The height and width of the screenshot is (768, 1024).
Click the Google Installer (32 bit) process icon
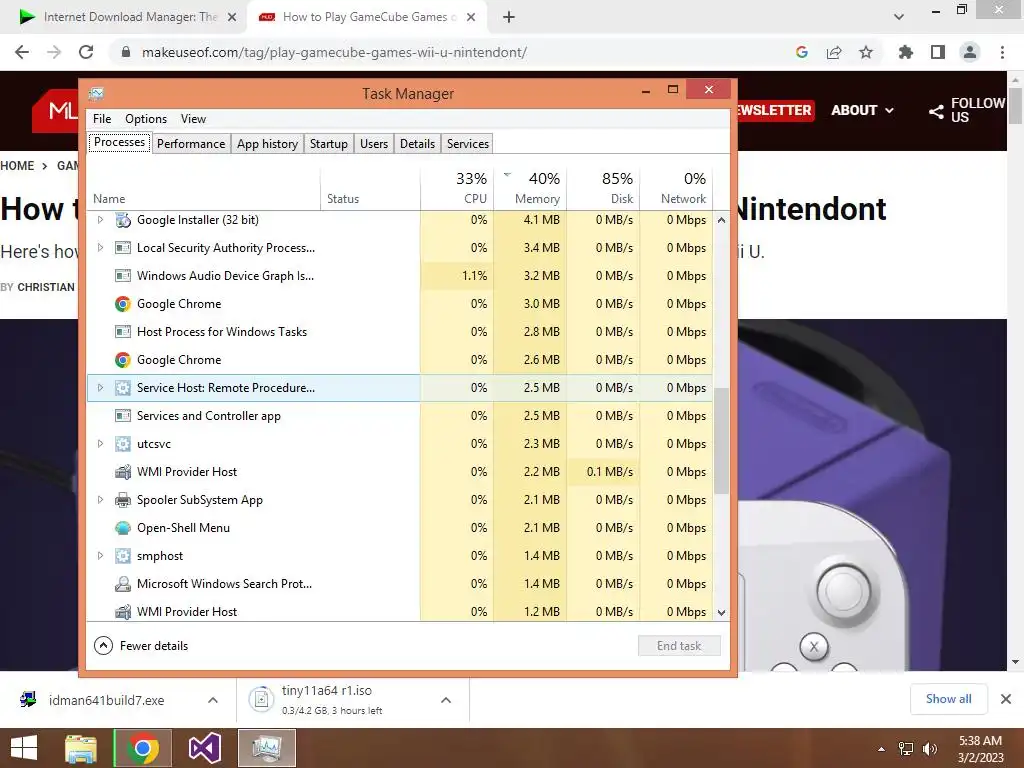click(x=123, y=220)
